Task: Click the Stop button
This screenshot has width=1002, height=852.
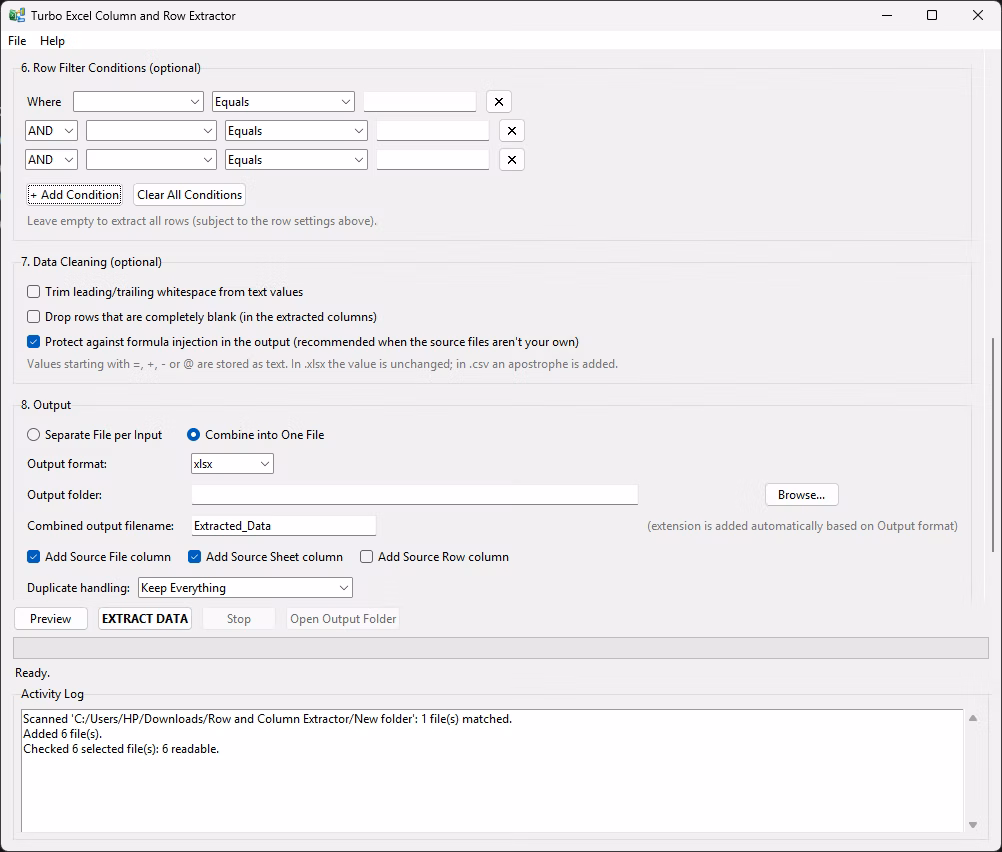Action: 238,619
